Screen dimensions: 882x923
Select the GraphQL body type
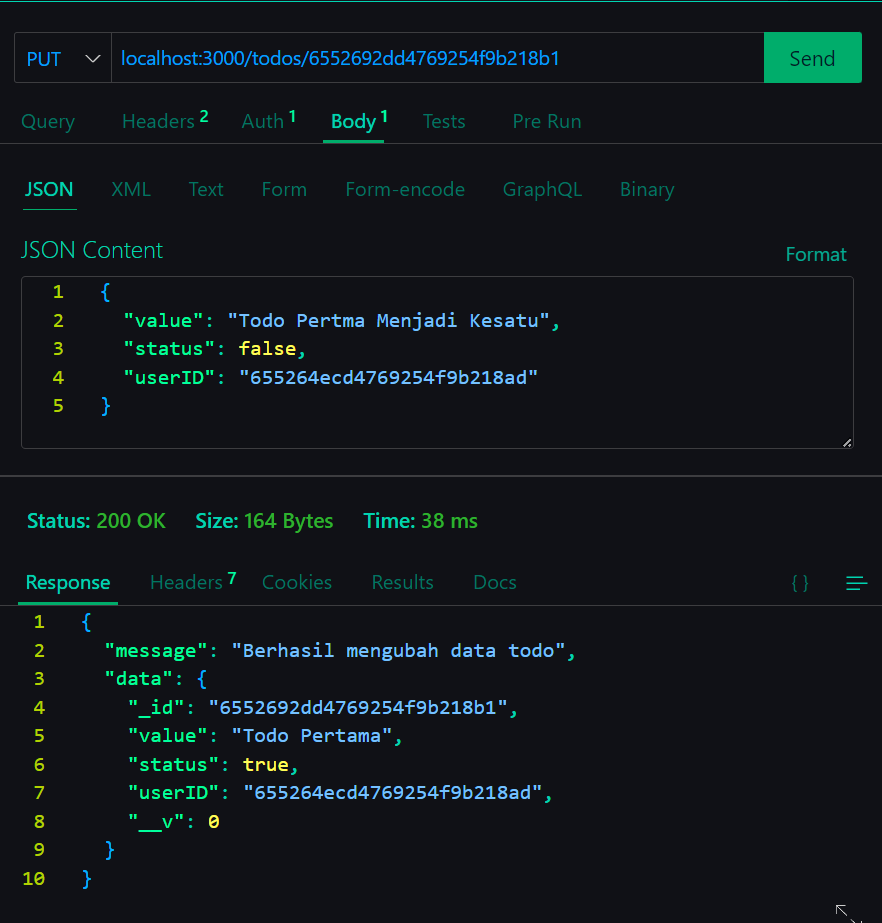point(542,189)
